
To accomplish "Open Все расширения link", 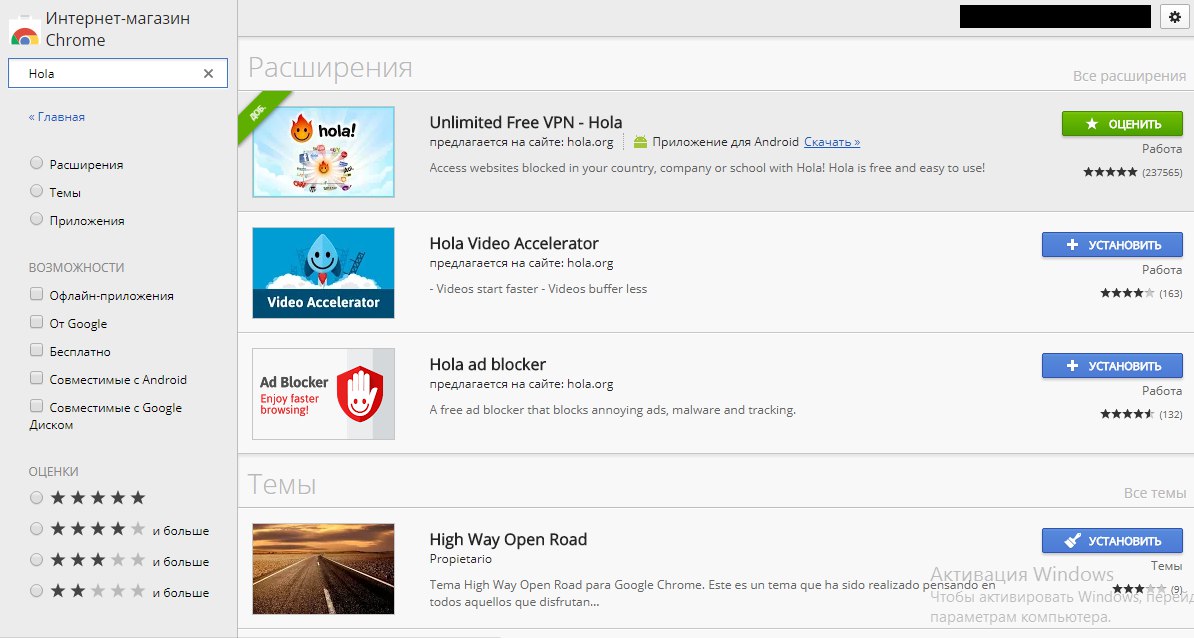I will point(1129,76).
